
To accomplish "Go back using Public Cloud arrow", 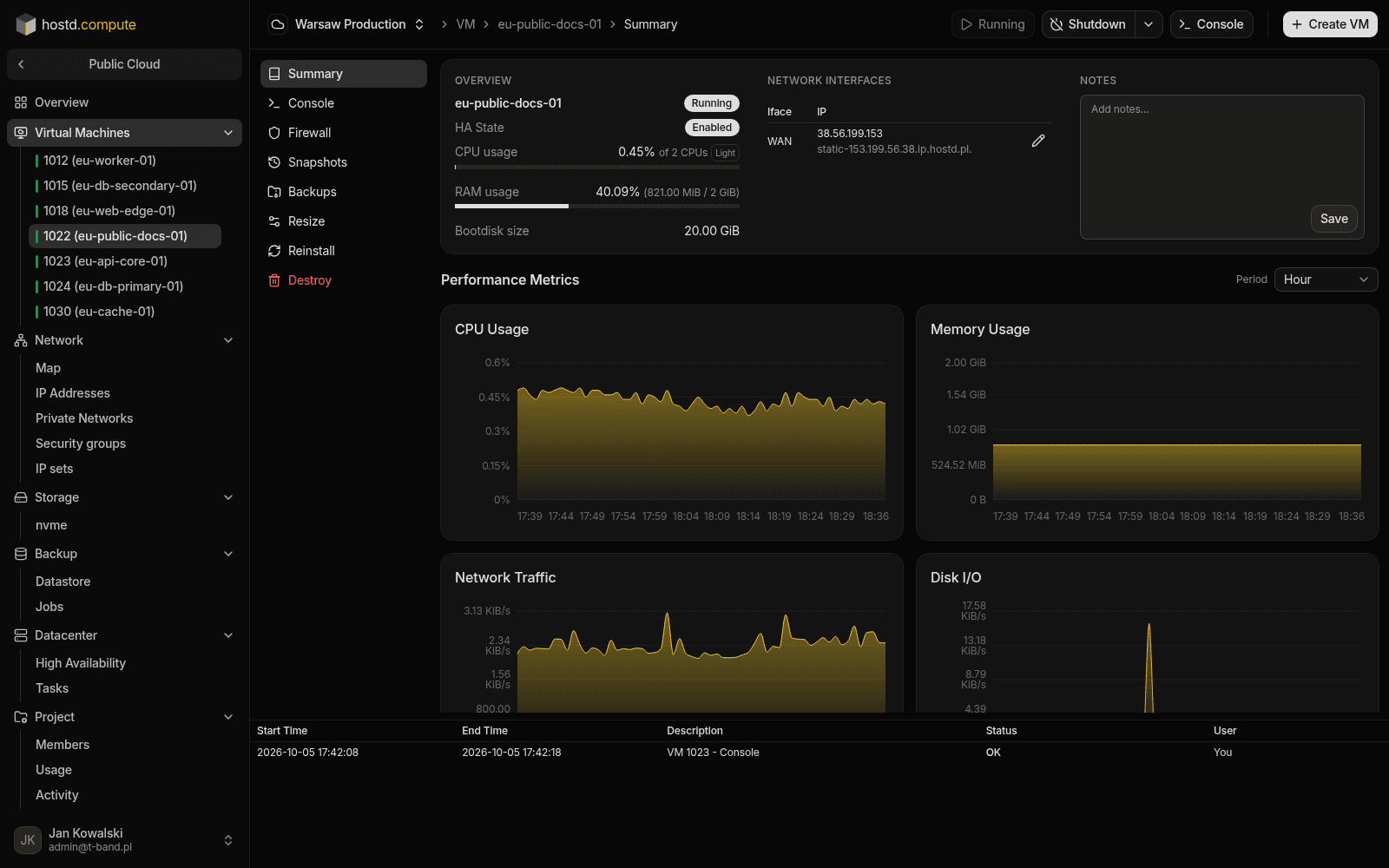I will (22, 64).
